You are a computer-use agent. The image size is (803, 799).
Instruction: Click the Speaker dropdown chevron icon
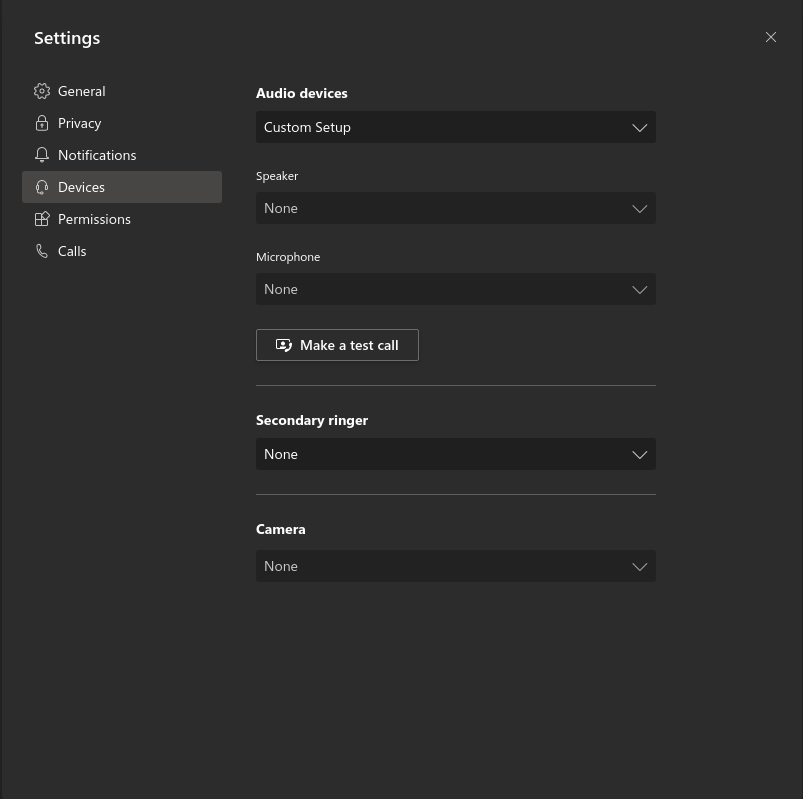[x=639, y=208]
